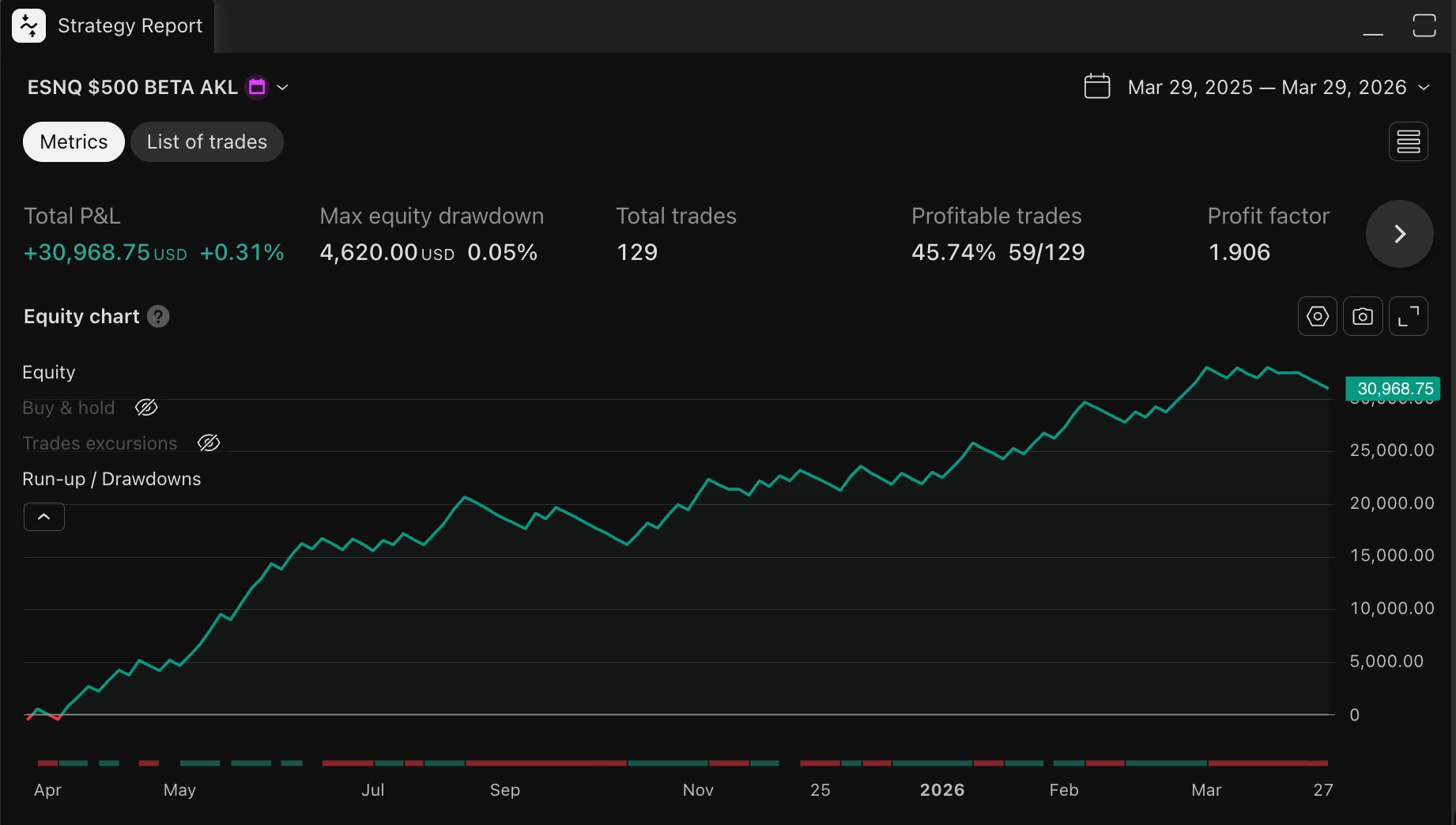Click the Total P&L value link
This screenshot has height=825, width=1456.
point(87,253)
